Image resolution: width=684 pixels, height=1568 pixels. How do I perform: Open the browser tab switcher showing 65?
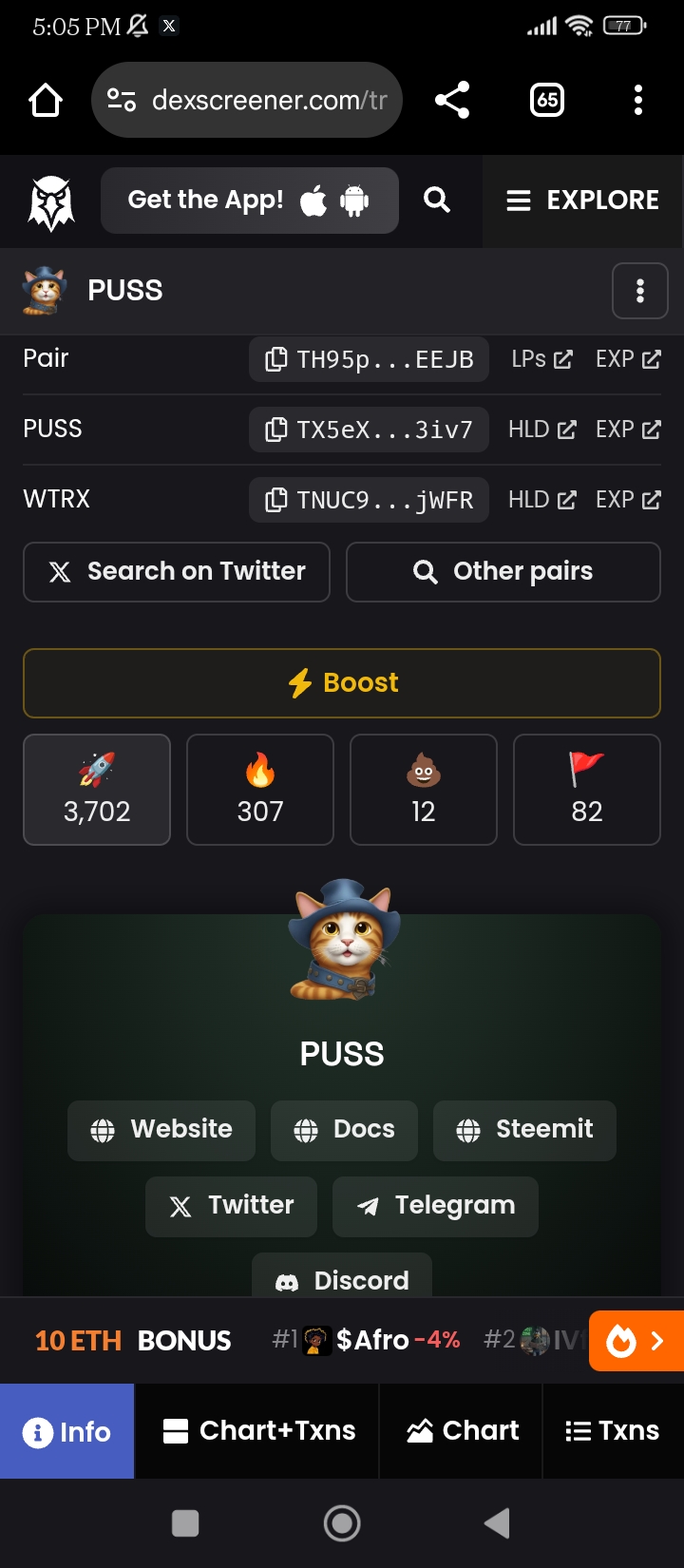point(547,100)
